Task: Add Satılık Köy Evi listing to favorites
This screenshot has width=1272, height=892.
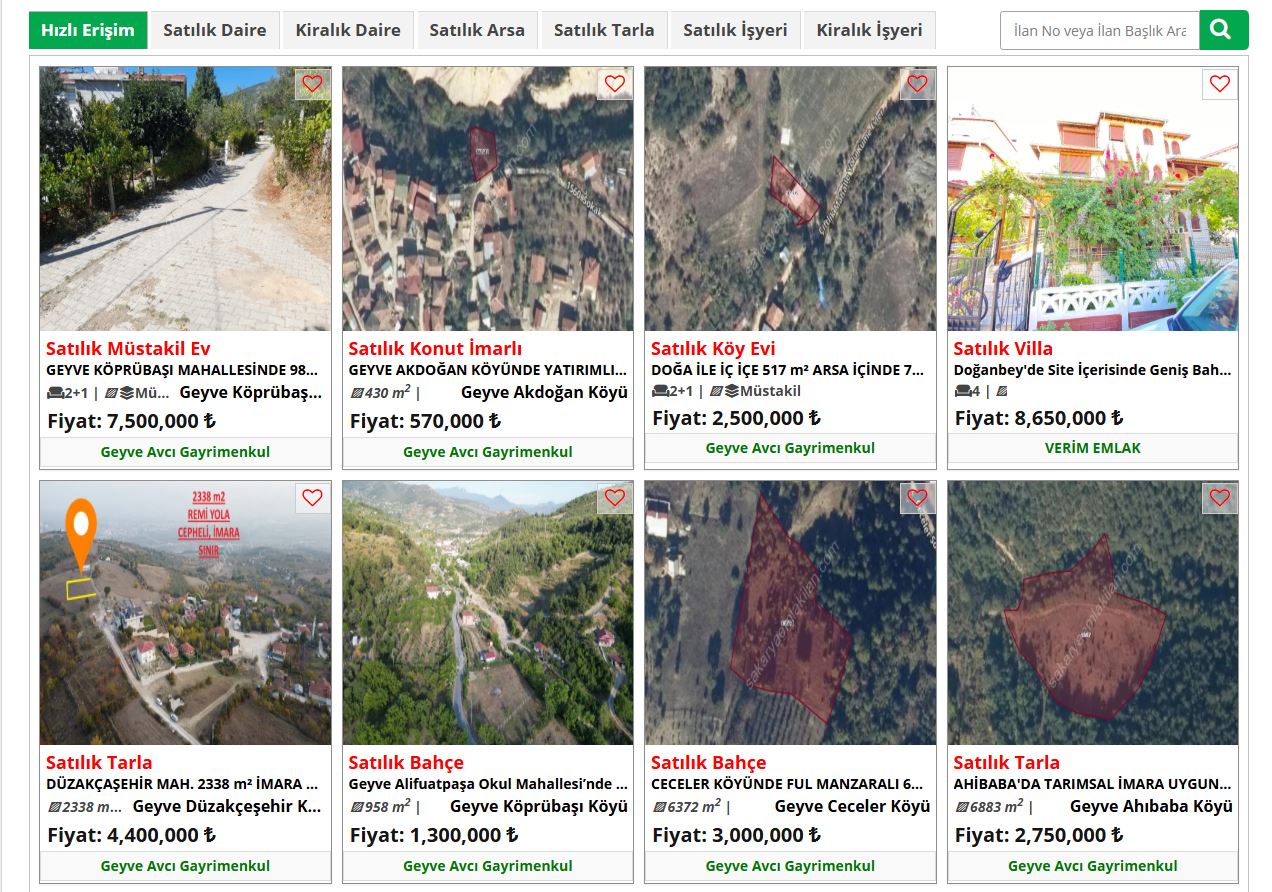Action: (x=917, y=84)
